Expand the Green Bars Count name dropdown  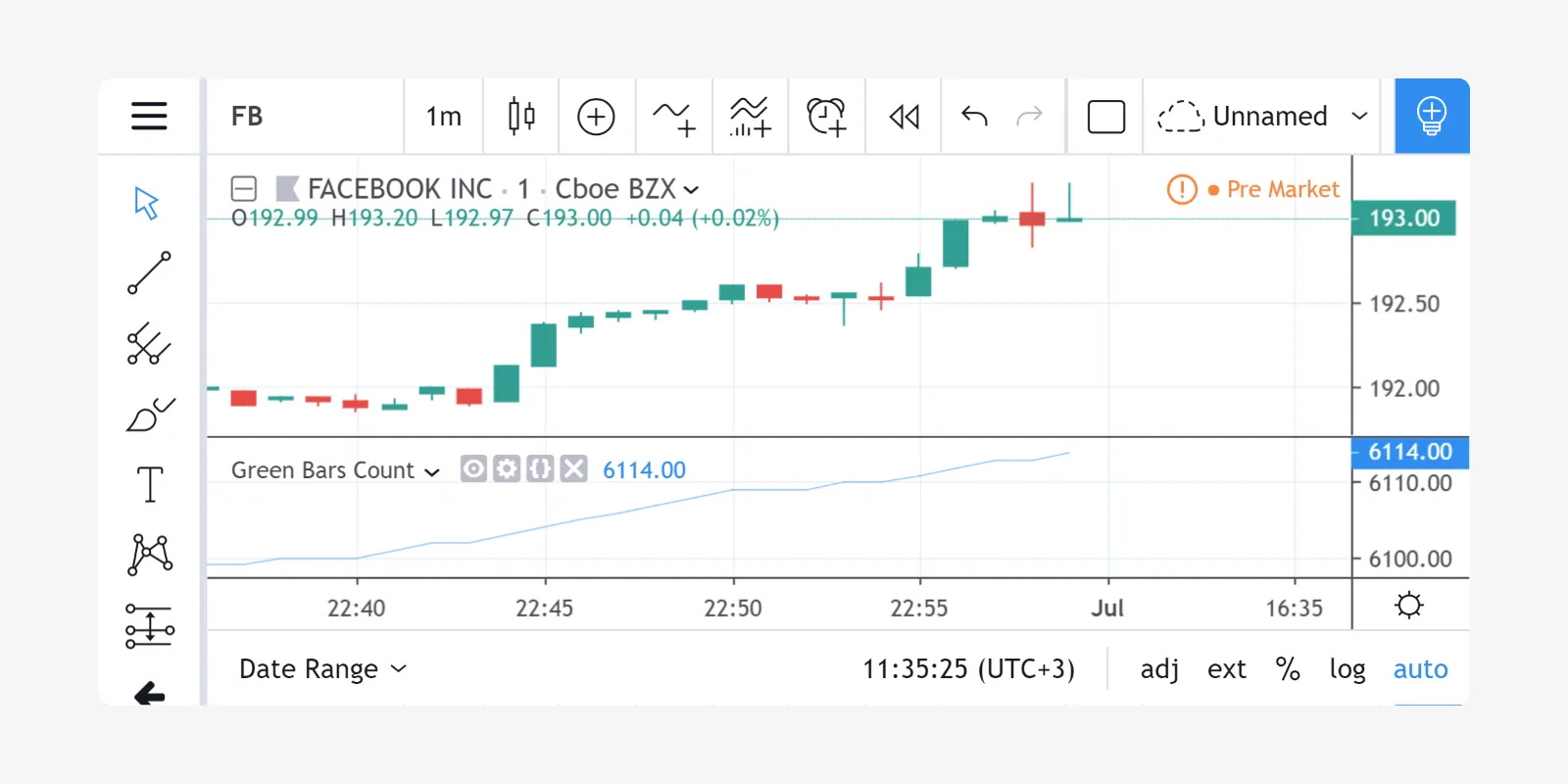432,471
